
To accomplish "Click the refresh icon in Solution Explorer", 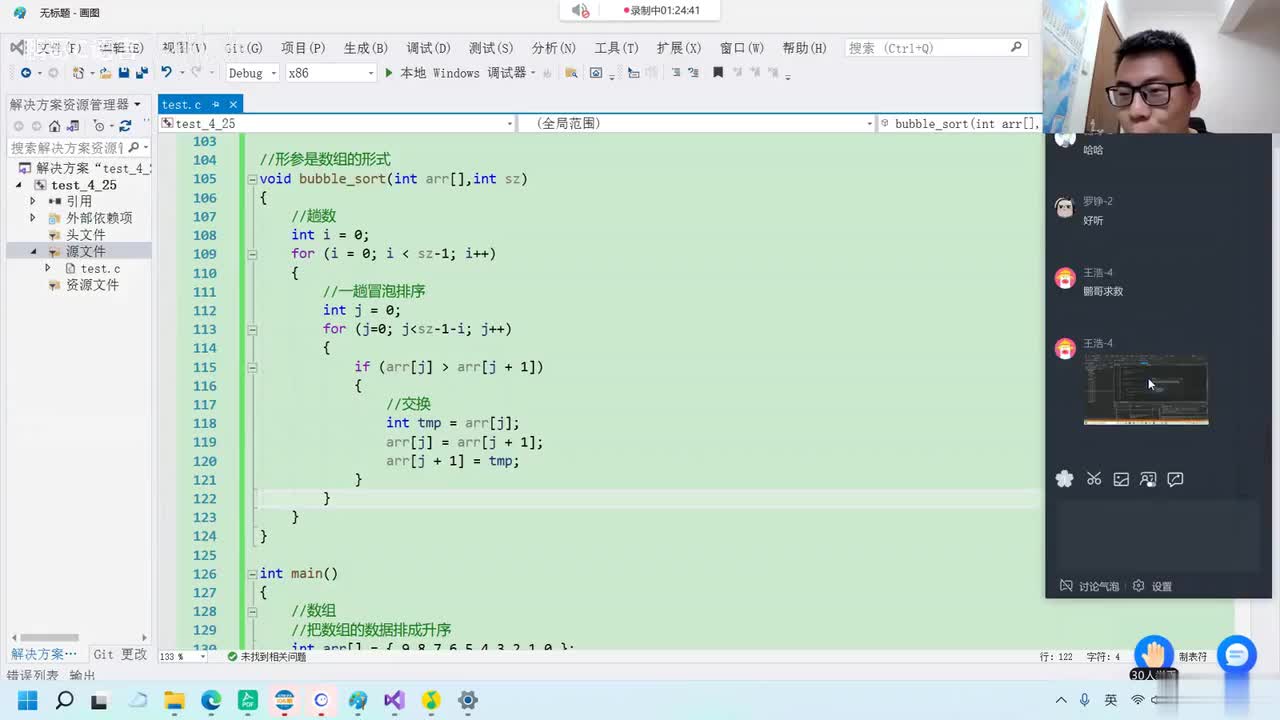I will [x=125, y=126].
